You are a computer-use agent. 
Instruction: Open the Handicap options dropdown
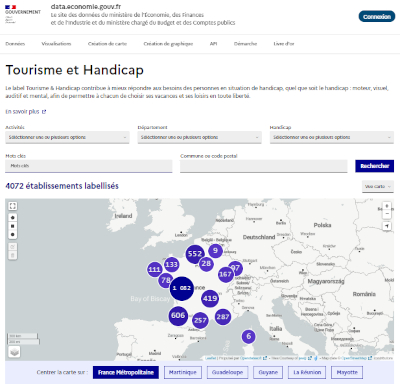point(332,137)
